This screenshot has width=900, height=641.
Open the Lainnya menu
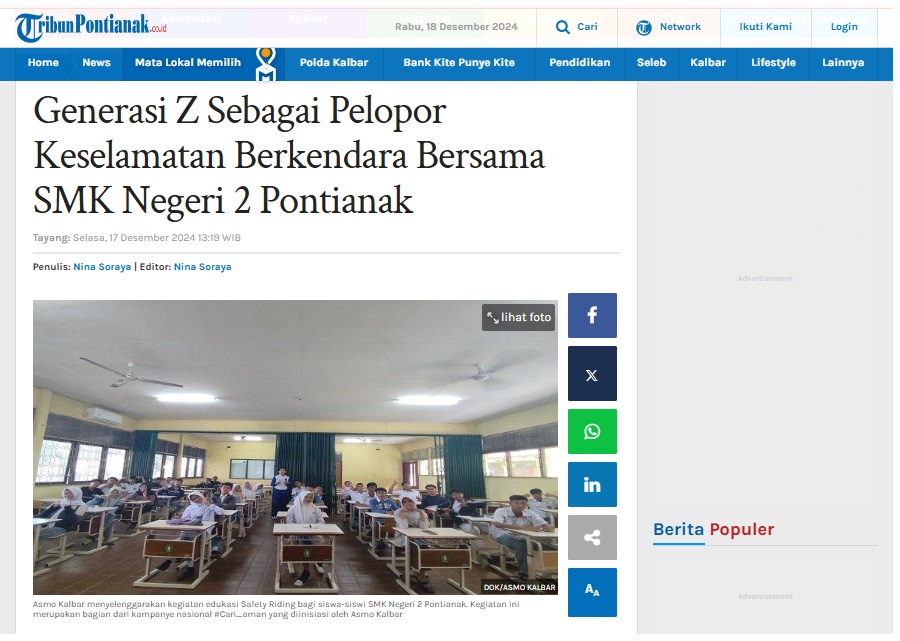click(x=843, y=63)
